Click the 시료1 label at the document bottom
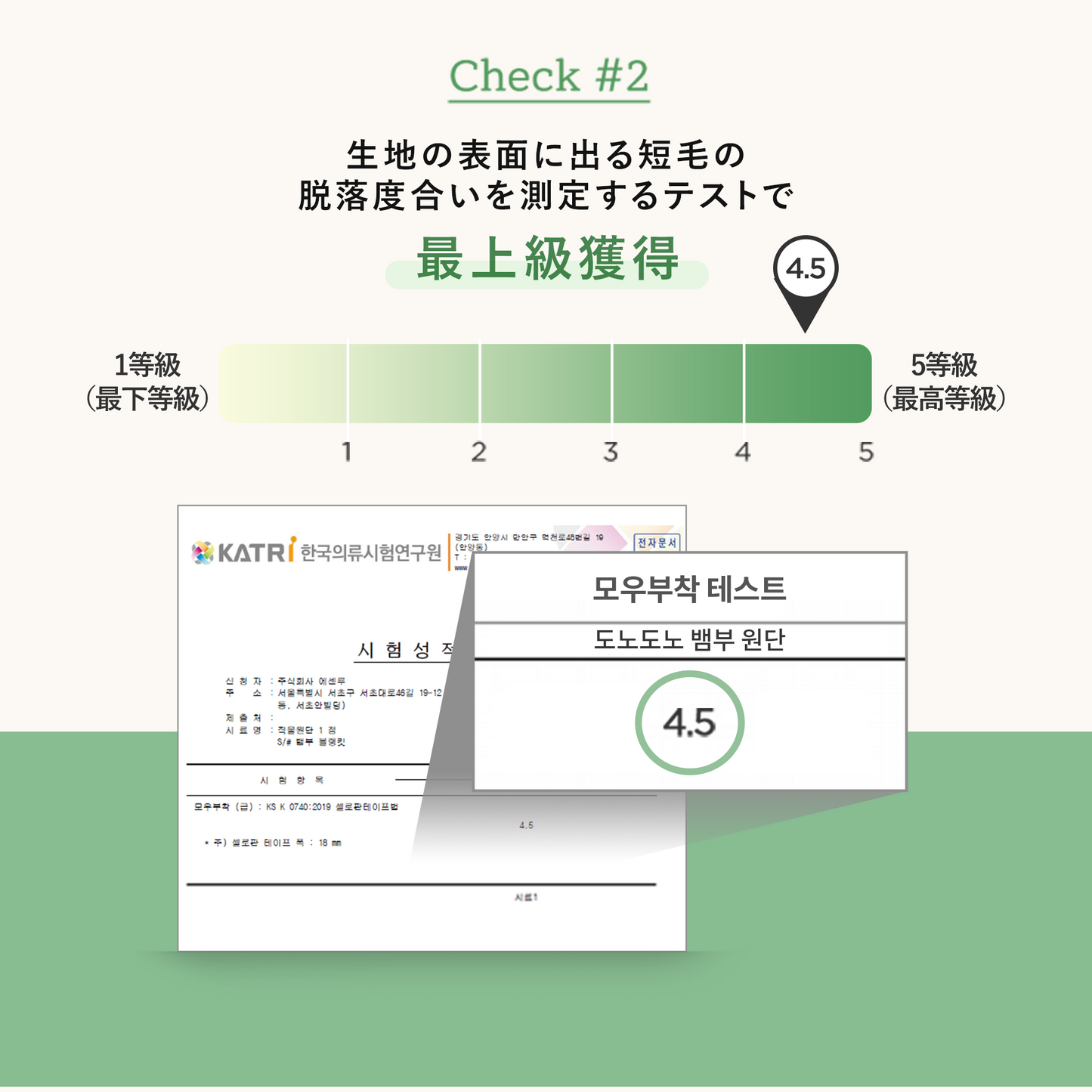The width and height of the screenshot is (1092, 1092). [526, 897]
